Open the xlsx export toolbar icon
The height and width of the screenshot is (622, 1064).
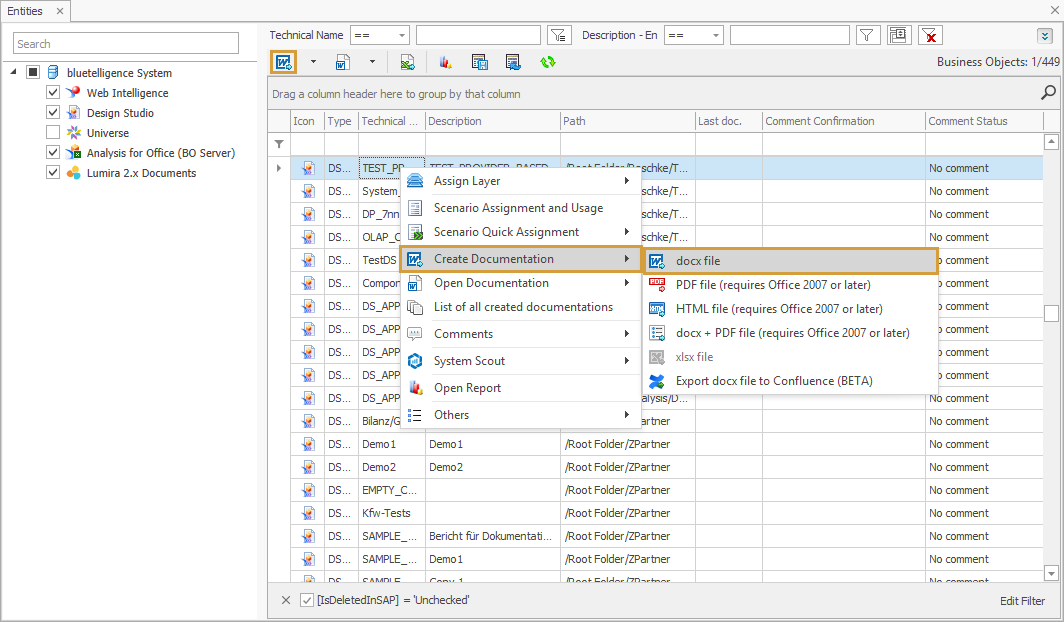click(x=407, y=61)
